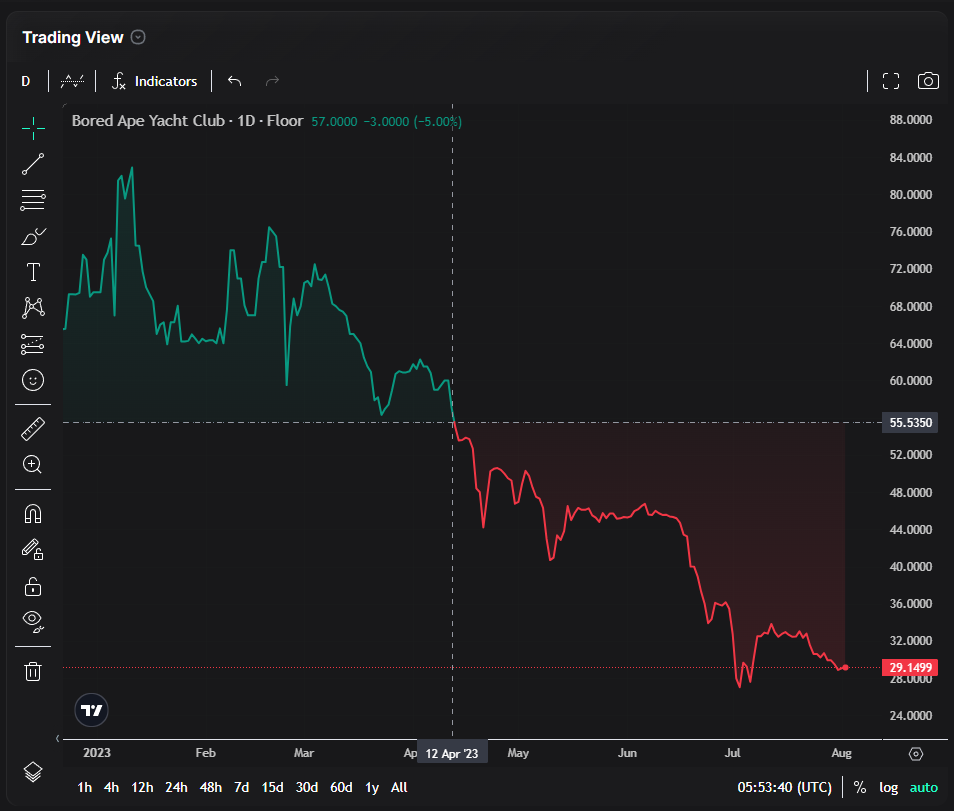Image resolution: width=954 pixels, height=811 pixels.
Task: Select the Text annotation tool
Action: coord(33,272)
